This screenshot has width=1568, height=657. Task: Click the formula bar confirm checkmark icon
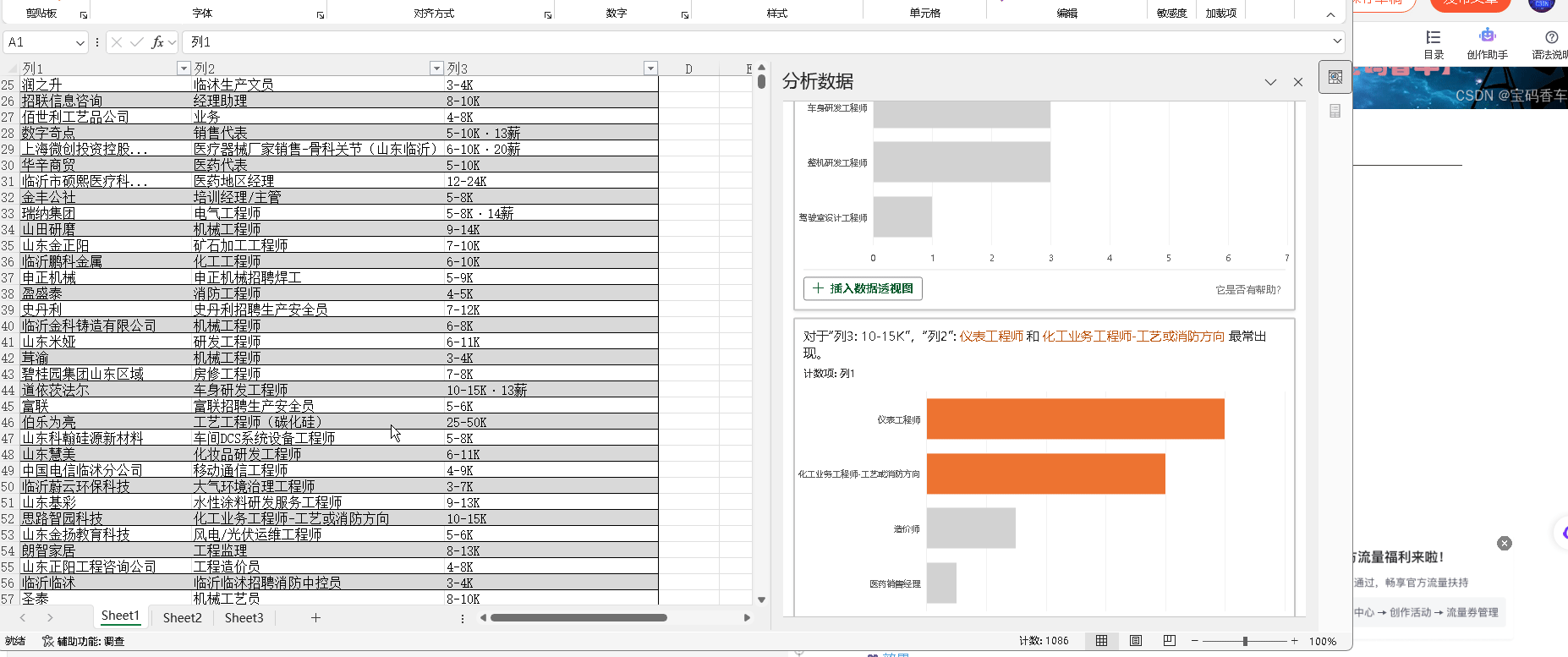pyautogui.click(x=136, y=42)
